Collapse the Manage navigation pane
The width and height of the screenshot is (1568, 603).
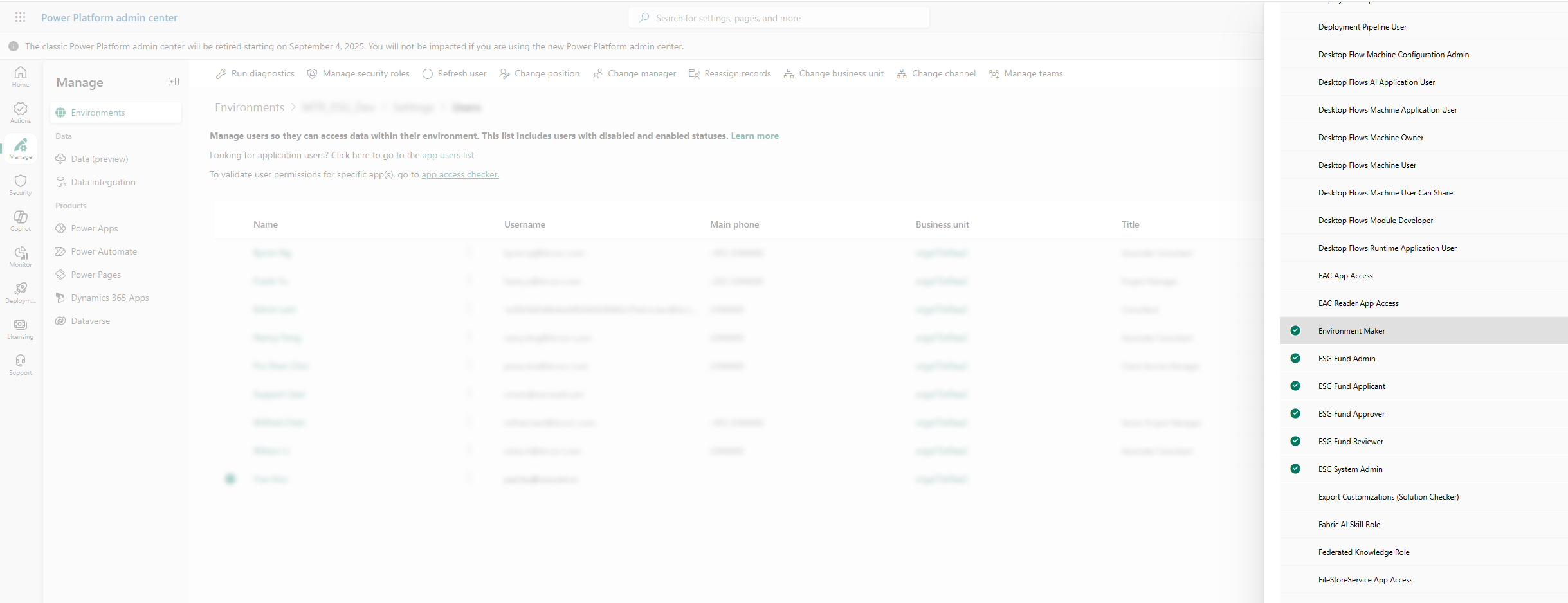click(x=174, y=82)
